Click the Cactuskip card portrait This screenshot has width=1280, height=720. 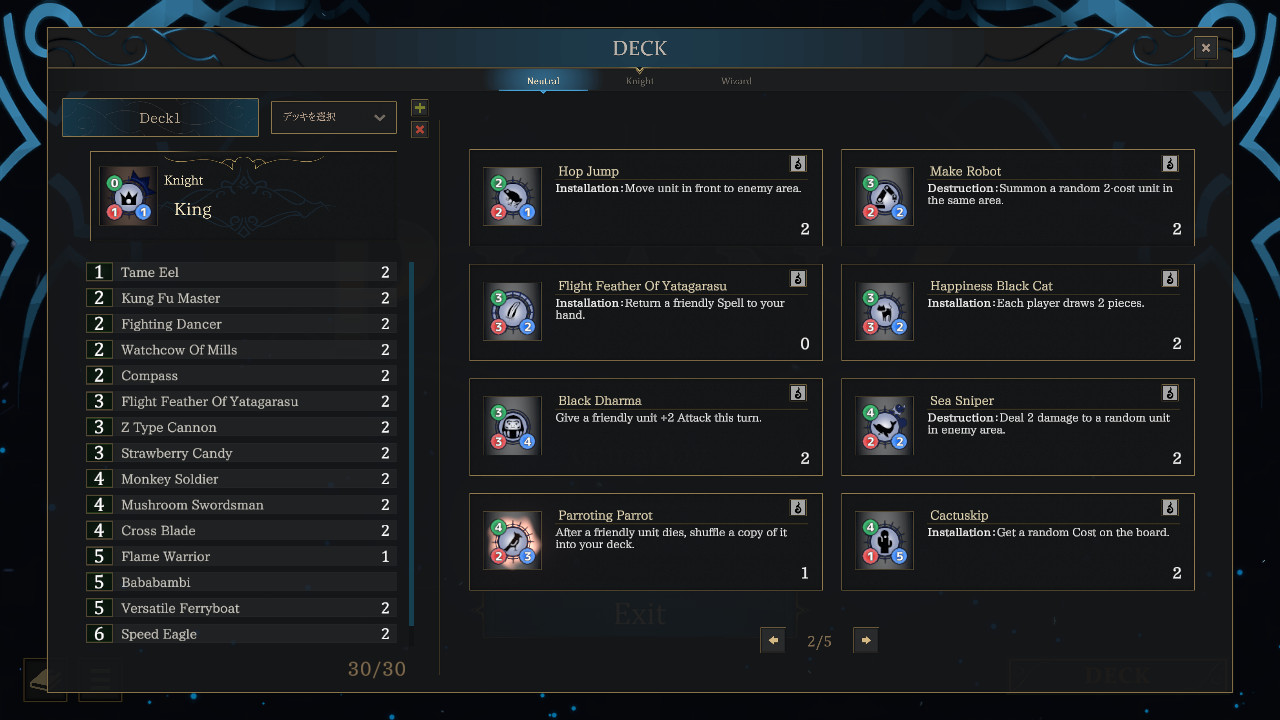pos(884,541)
